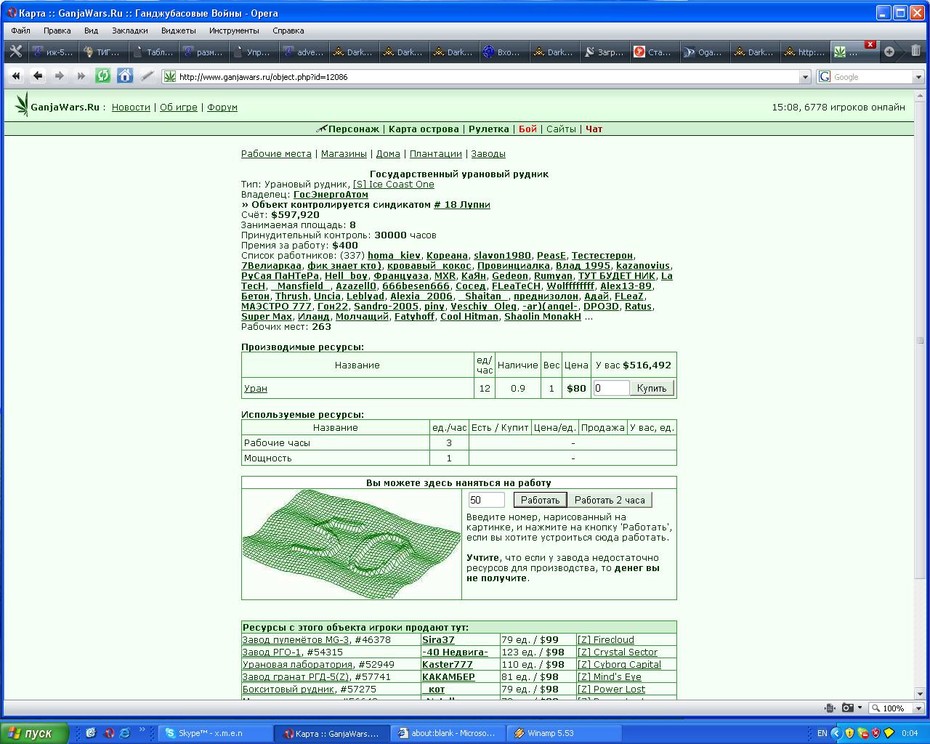This screenshot has height=744, width=930.
Task: Open the Персонаж link
Action: (353, 129)
